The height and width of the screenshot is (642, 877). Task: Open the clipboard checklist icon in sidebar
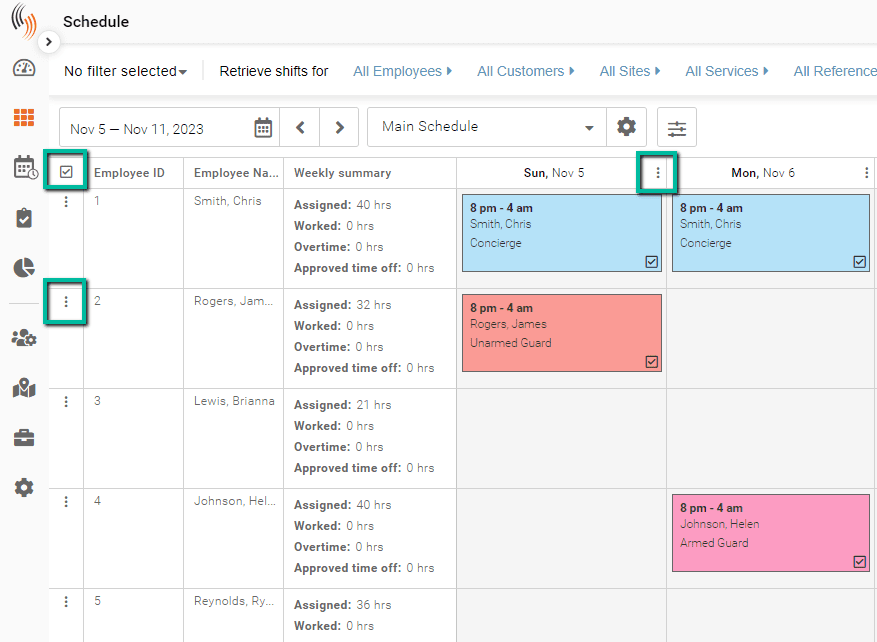click(x=24, y=217)
